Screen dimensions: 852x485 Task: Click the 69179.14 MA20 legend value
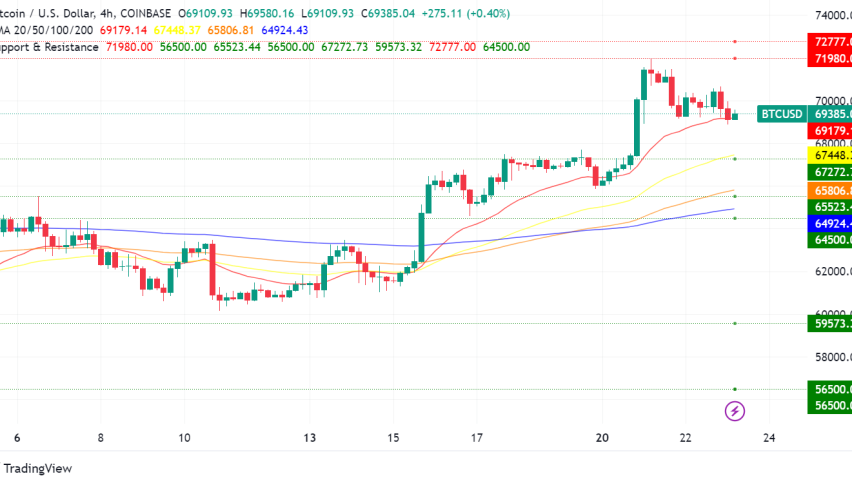(x=123, y=30)
